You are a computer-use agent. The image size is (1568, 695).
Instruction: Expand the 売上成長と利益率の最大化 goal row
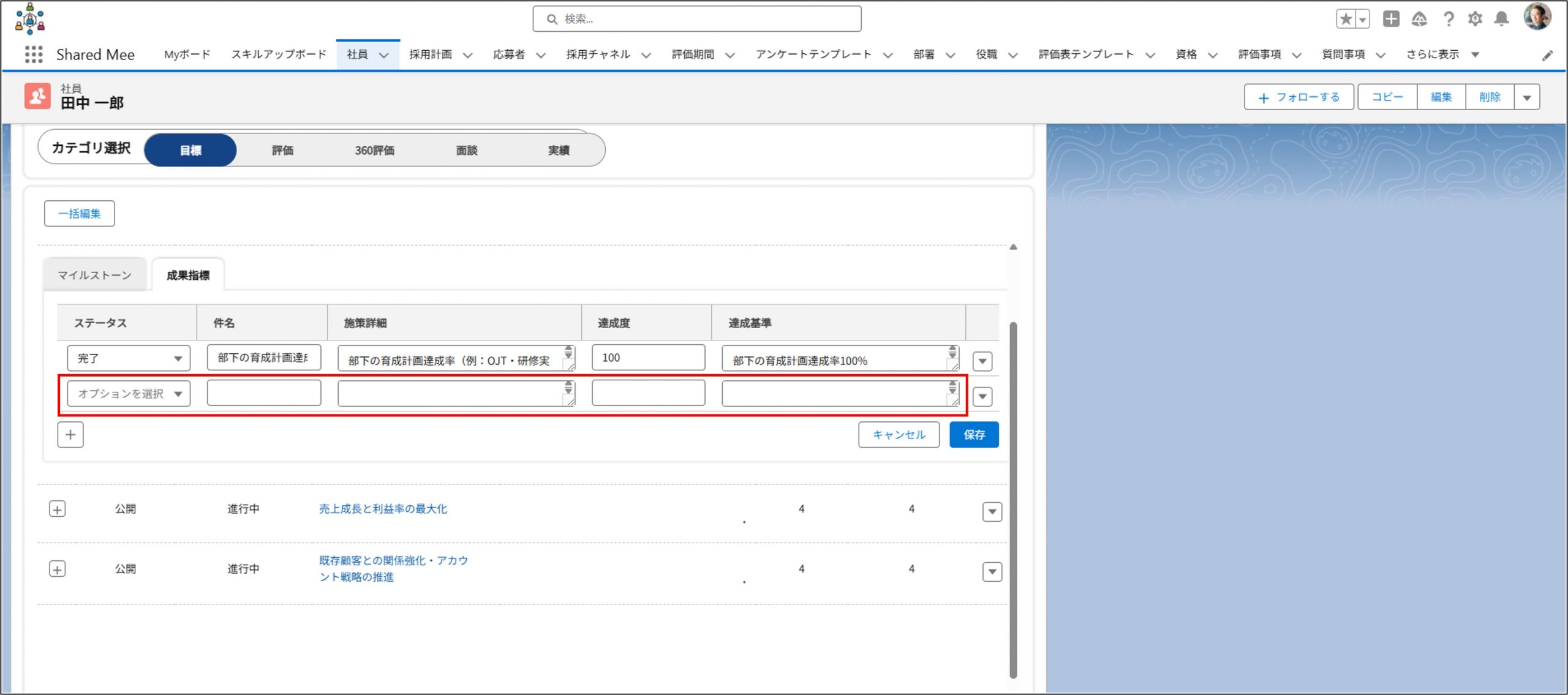click(x=57, y=509)
